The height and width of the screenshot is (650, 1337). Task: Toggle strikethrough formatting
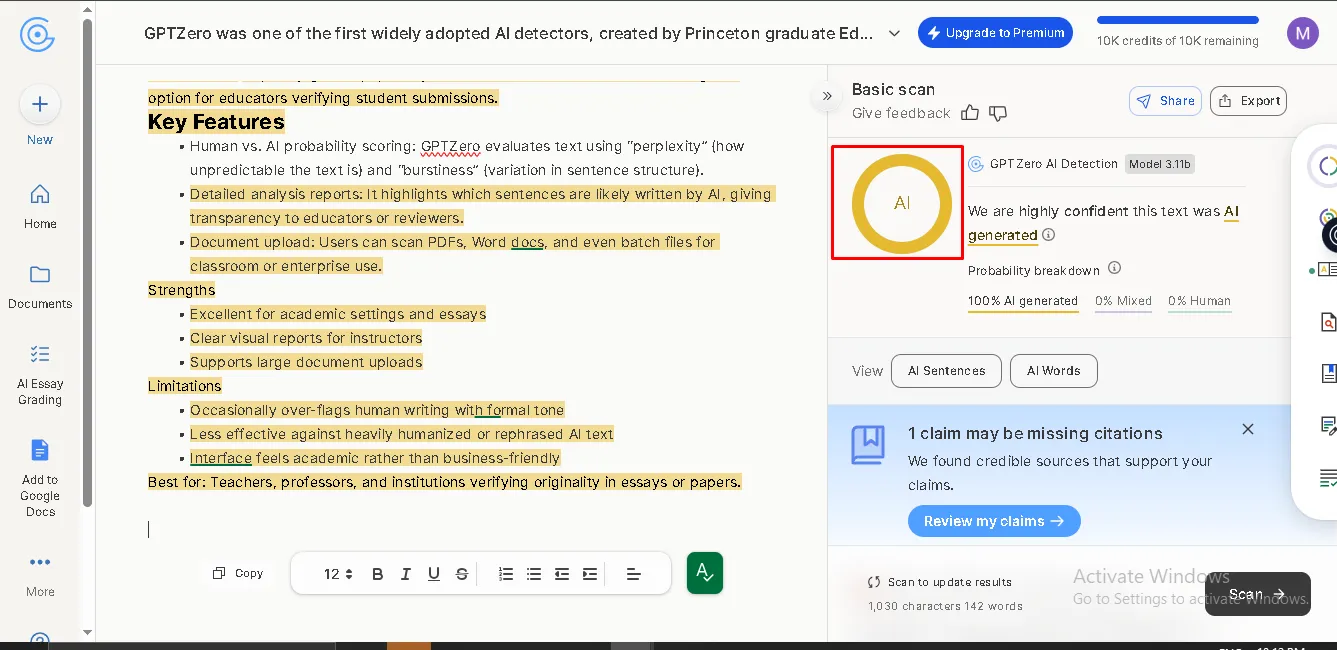[461, 574]
